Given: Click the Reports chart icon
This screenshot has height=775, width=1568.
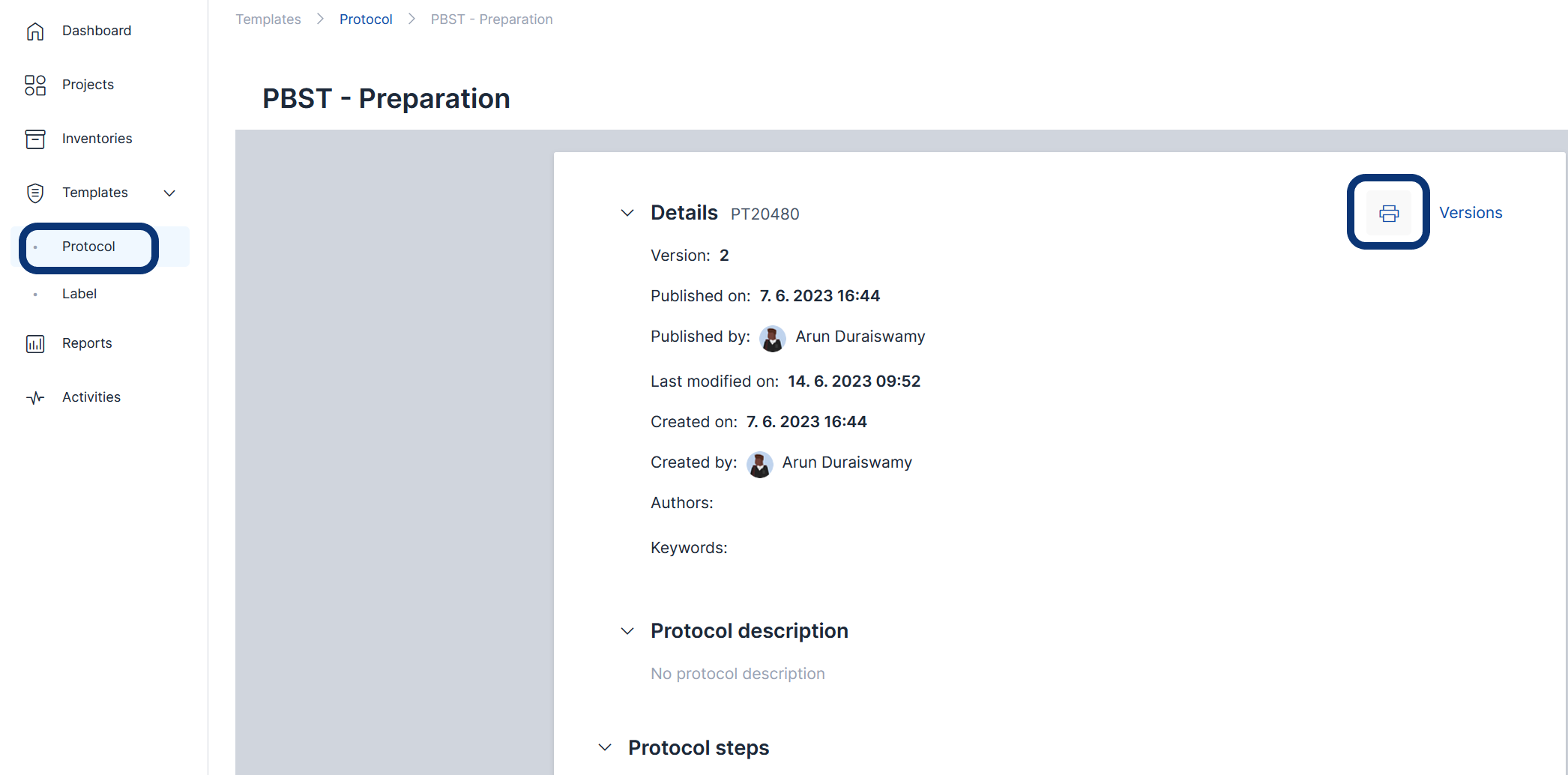Looking at the screenshot, I should [35, 343].
